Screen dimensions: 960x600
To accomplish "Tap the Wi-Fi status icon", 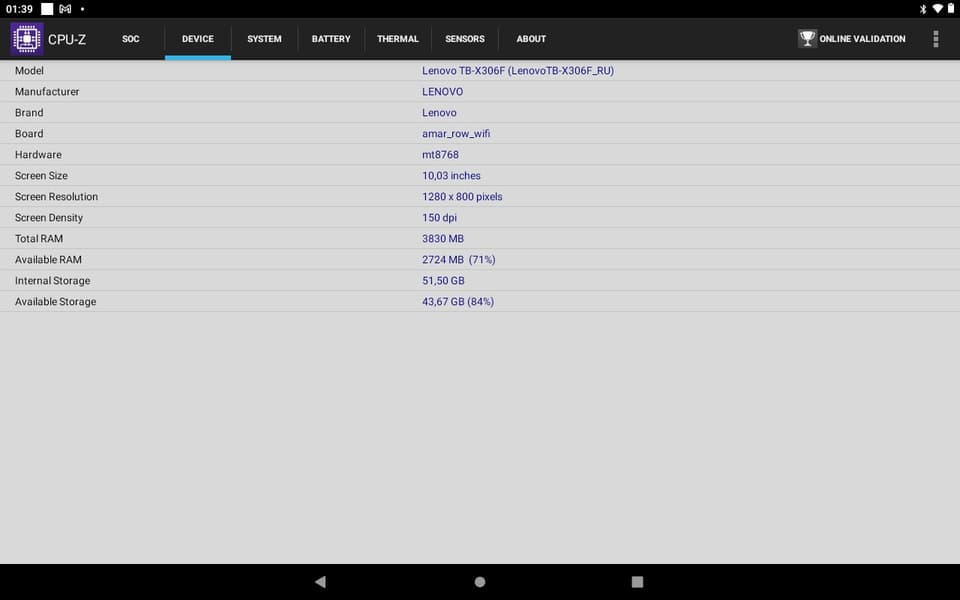I will 937,9.
